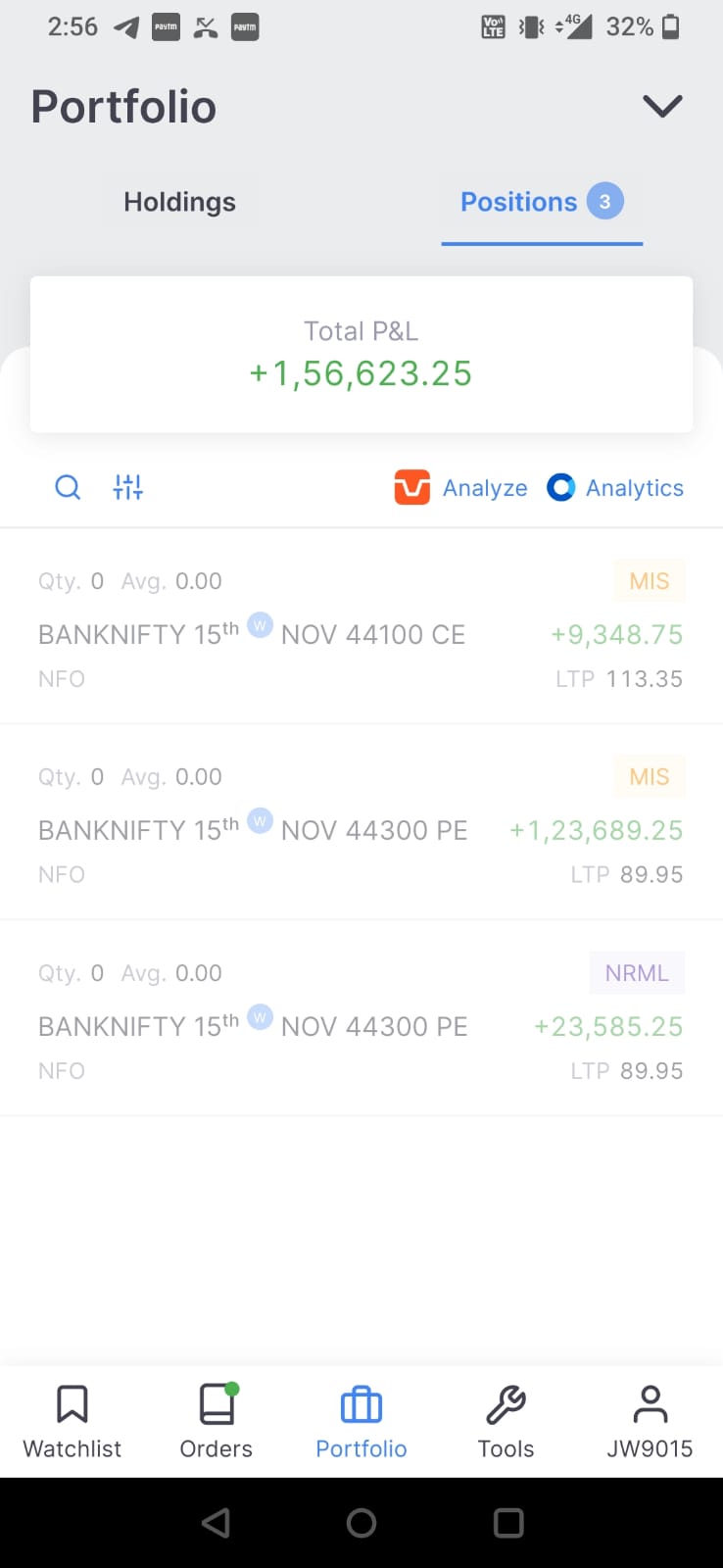Open the NRML BANKNIFTY 44300 PE position
Image resolution: width=723 pixels, height=1568 pixels.
(x=361, y=1019)
